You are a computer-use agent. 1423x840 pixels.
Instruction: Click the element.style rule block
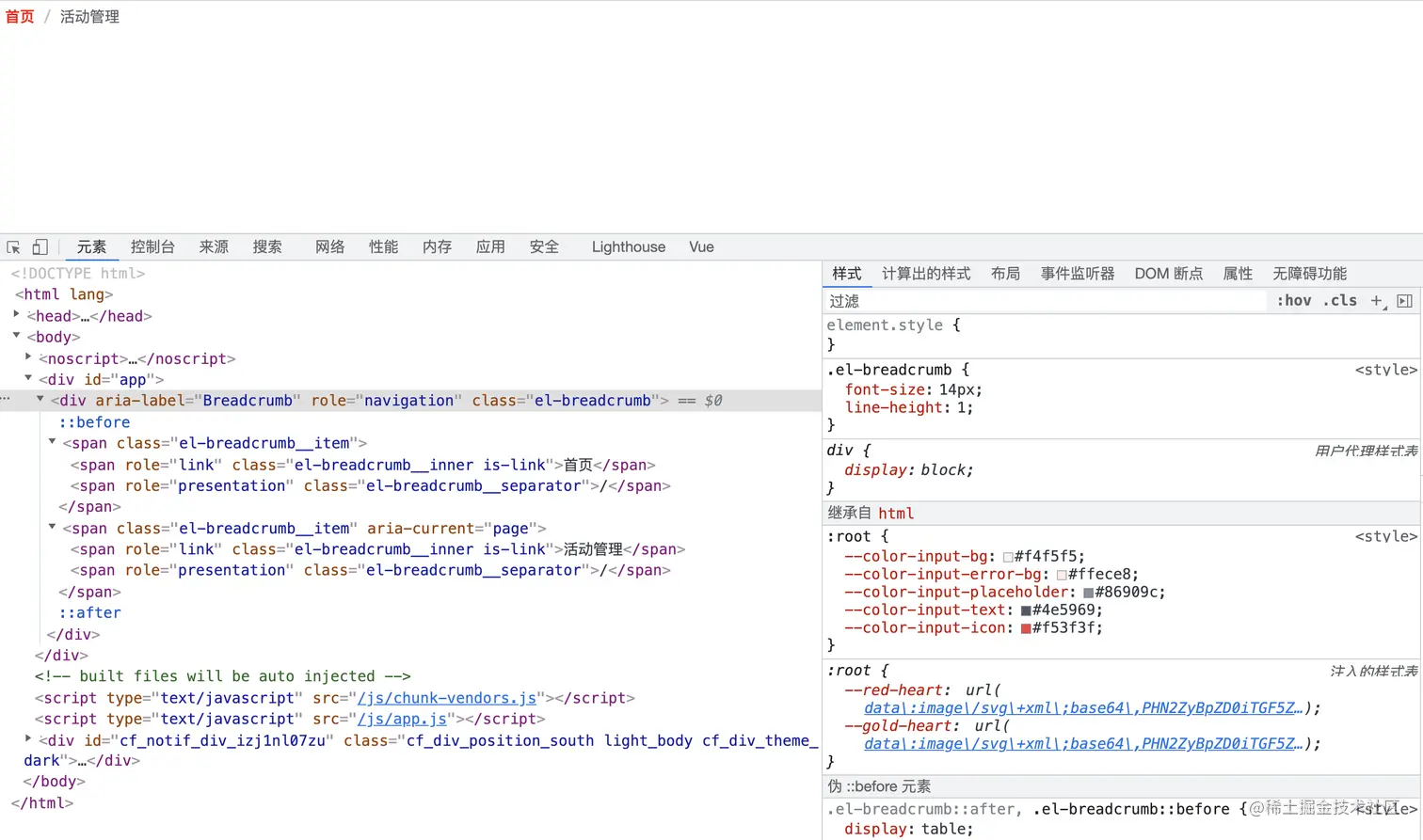(x=1122, y=335)
